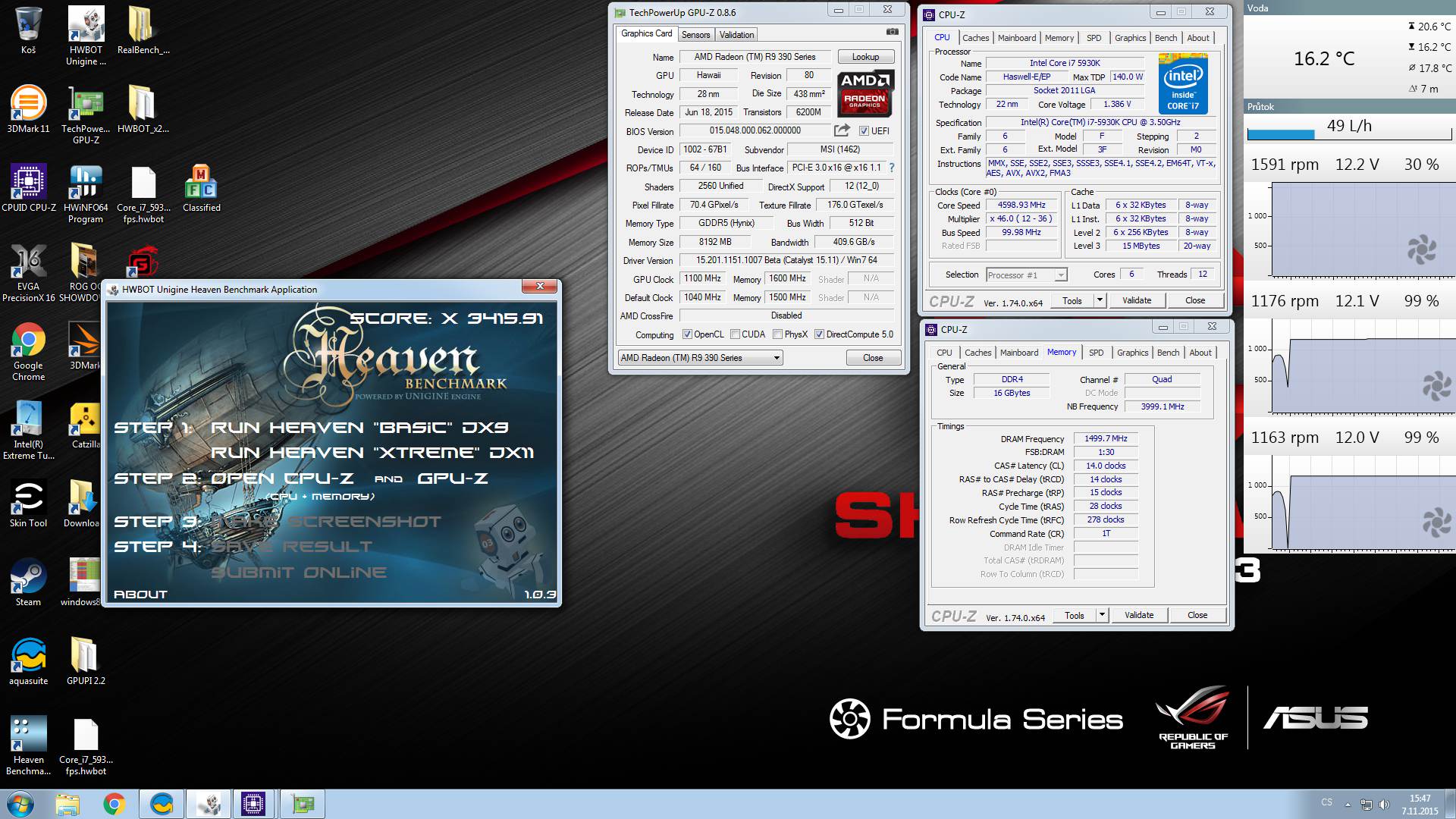Screen dimensions: 1456x819
Task: Launch Steam desktop shortcut
Action: coord(28,583)
